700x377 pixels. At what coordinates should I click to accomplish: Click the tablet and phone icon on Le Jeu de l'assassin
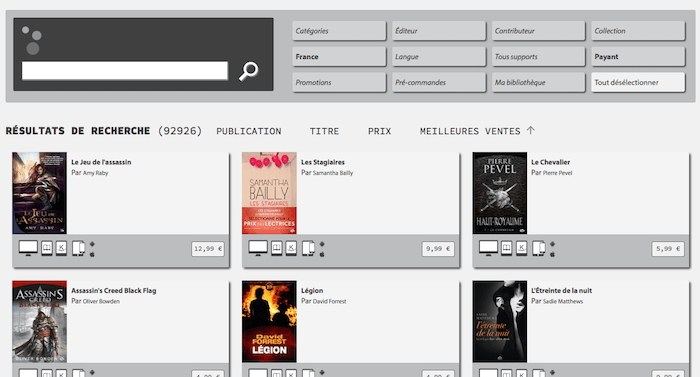pyautogui.click(x=79, y=248)
